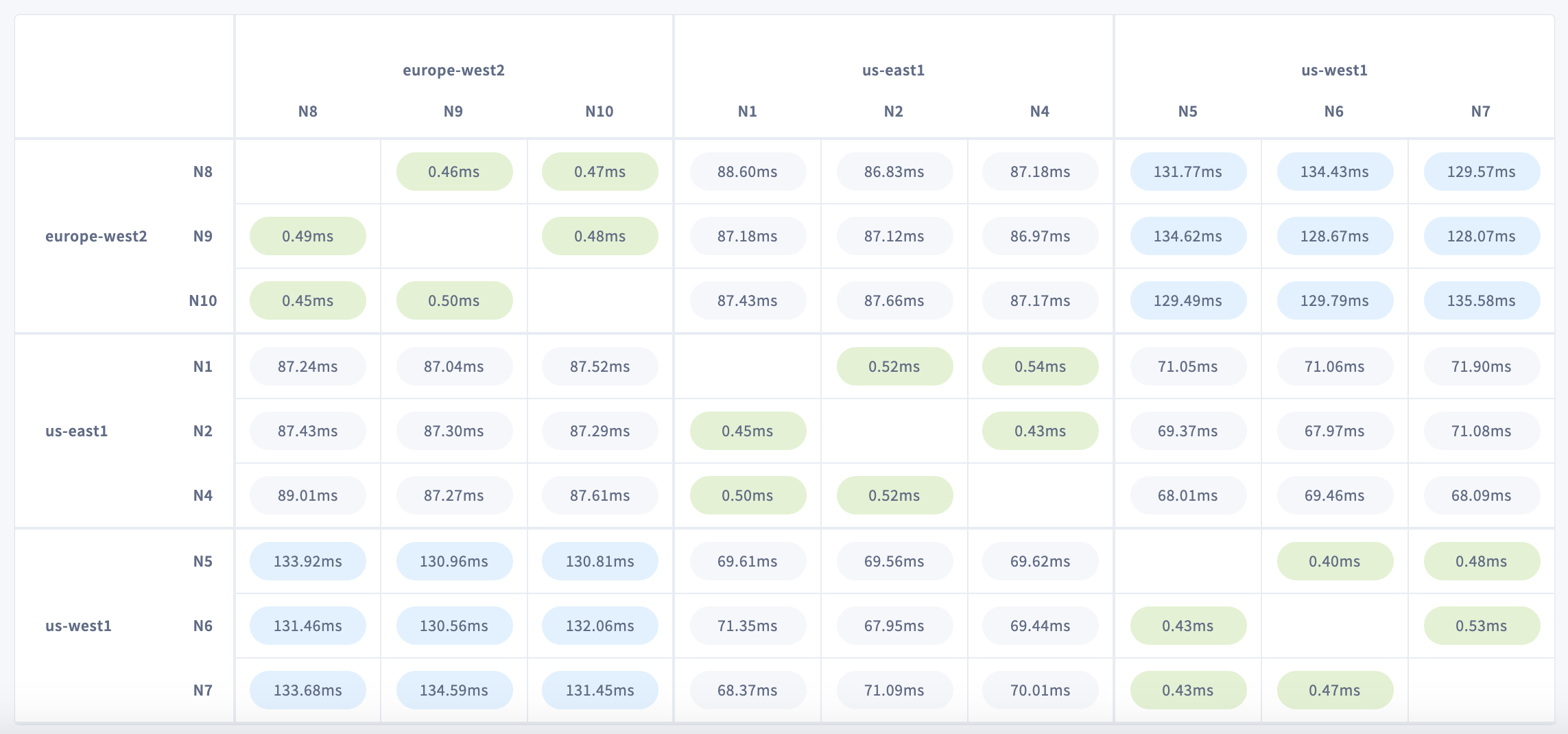
Task: Select the 135.58ms latency value
Action: pos(1481,300)
